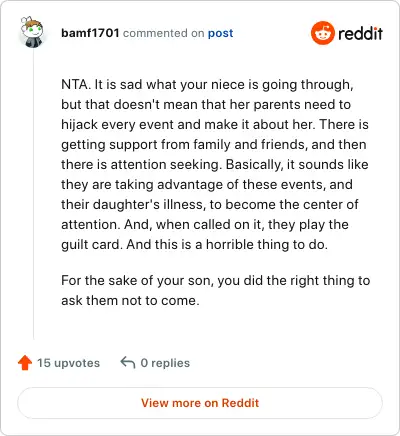Click the "reddit" wordmark text
This screenshot has height=436, width=400.
click(360, 33)
